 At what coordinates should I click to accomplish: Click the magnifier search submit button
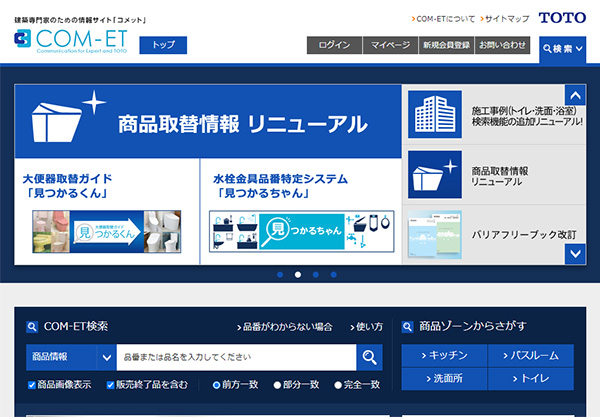point(370,357)
